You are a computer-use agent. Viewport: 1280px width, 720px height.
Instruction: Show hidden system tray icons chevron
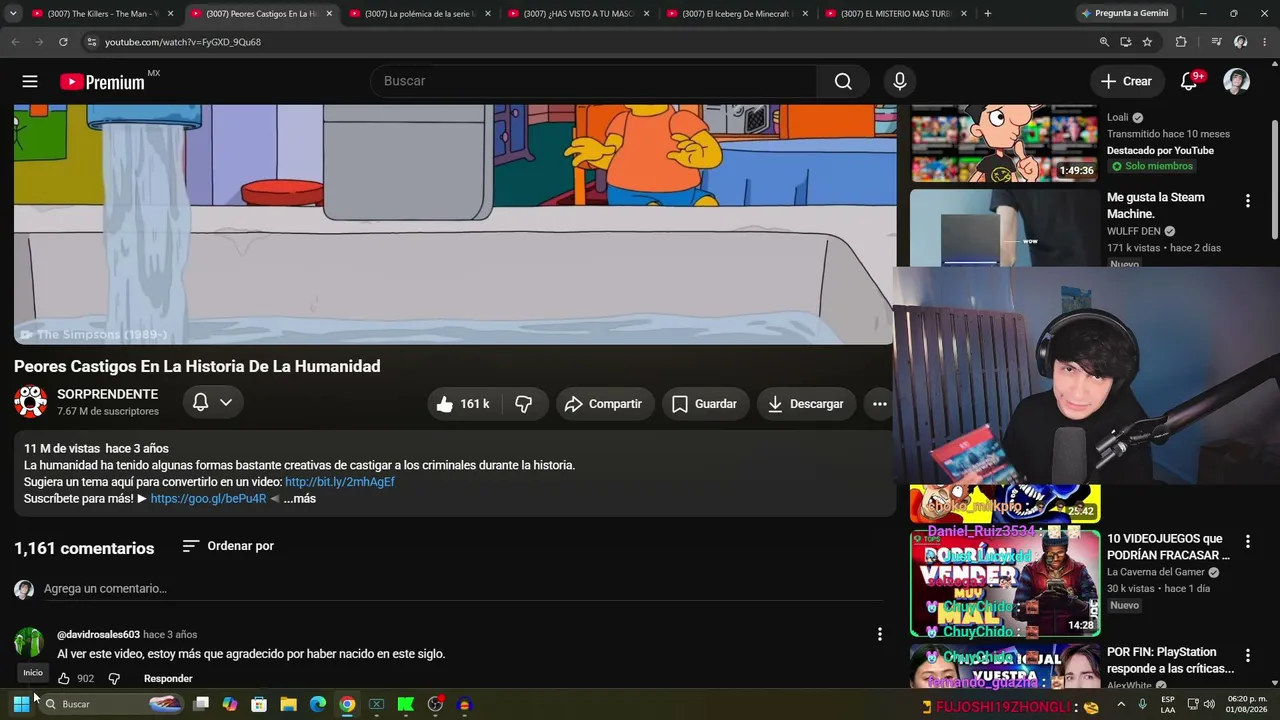[x=1120, y=704]
